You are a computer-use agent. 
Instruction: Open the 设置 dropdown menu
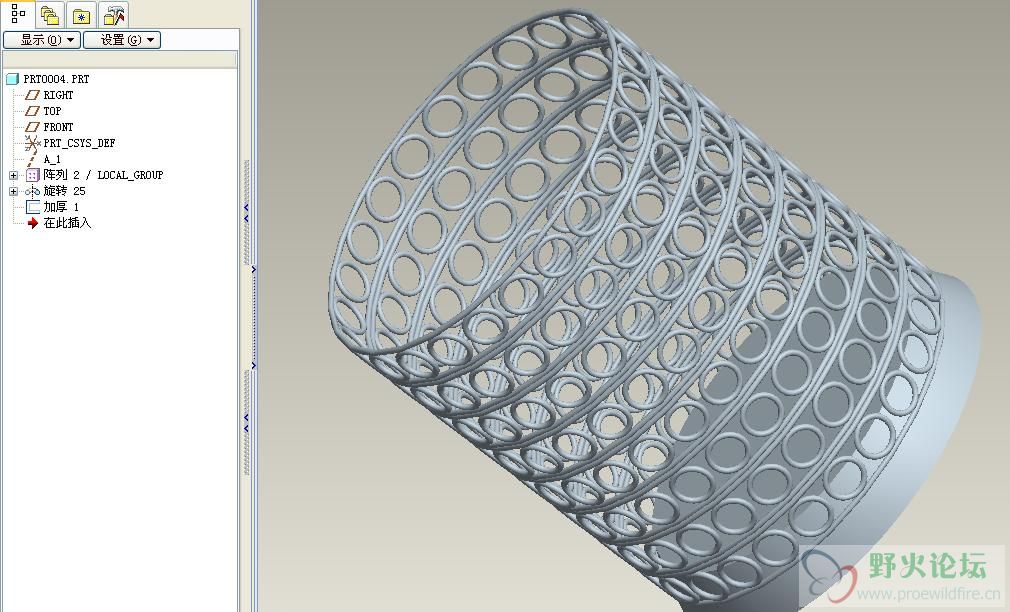coord(122,40)
